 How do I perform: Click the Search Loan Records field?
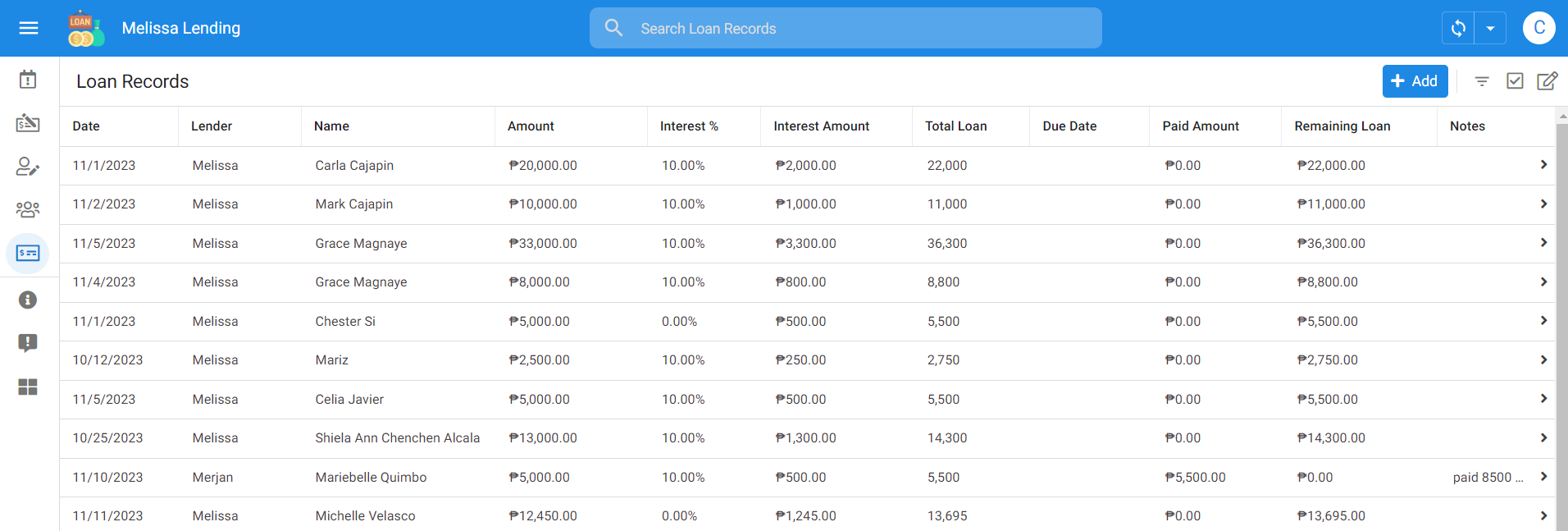coord(845,29)
